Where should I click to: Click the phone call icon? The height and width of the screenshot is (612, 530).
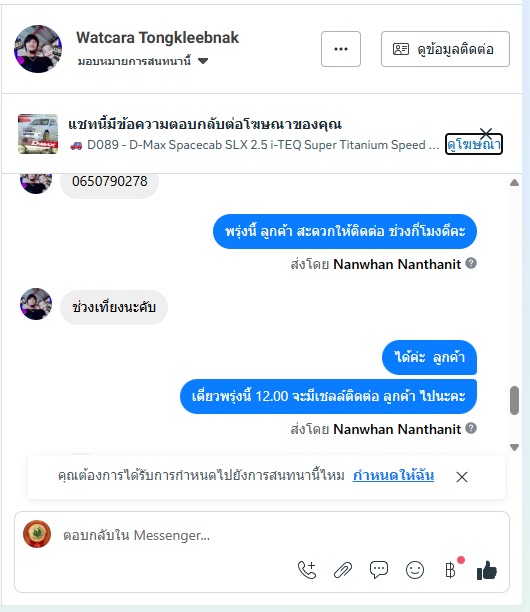coord(307,570)
